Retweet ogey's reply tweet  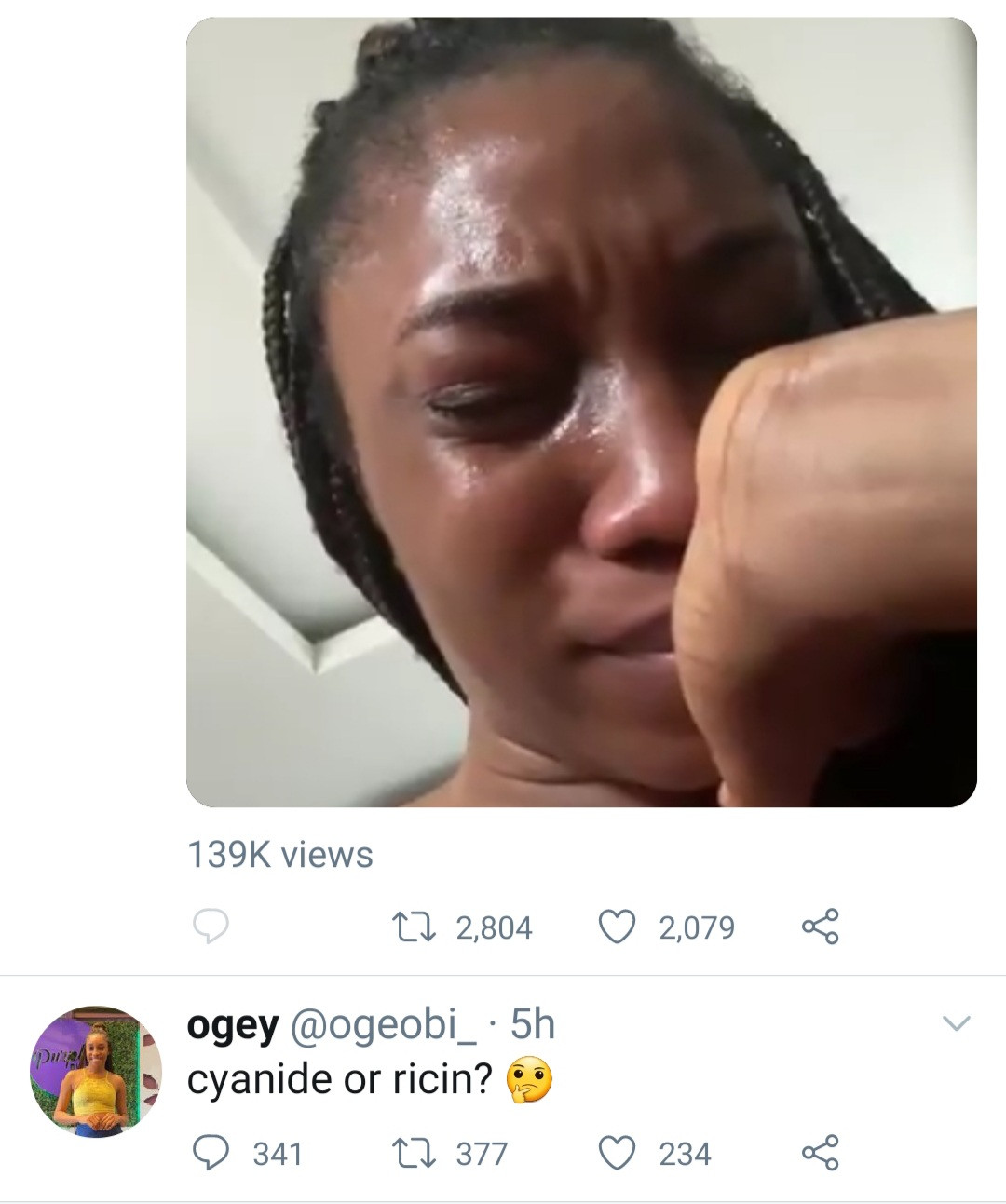click(x=405, y=1154)
